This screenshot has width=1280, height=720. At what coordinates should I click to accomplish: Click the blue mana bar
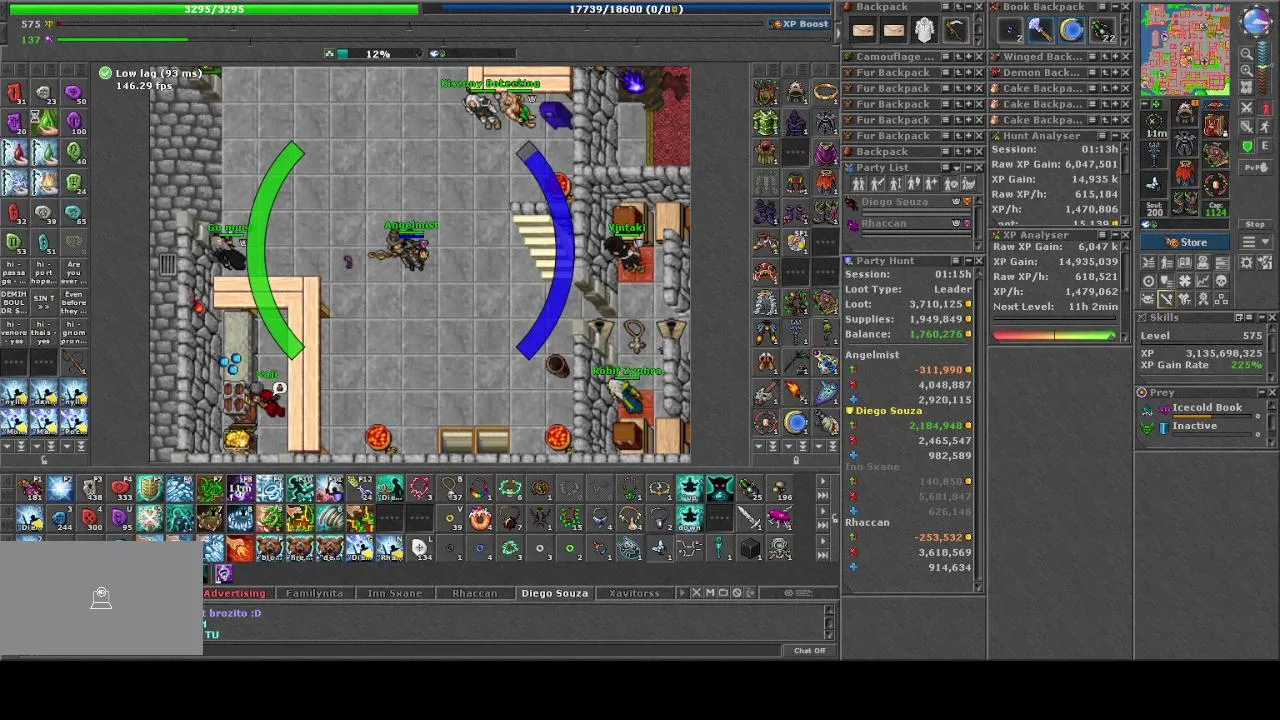626,9
